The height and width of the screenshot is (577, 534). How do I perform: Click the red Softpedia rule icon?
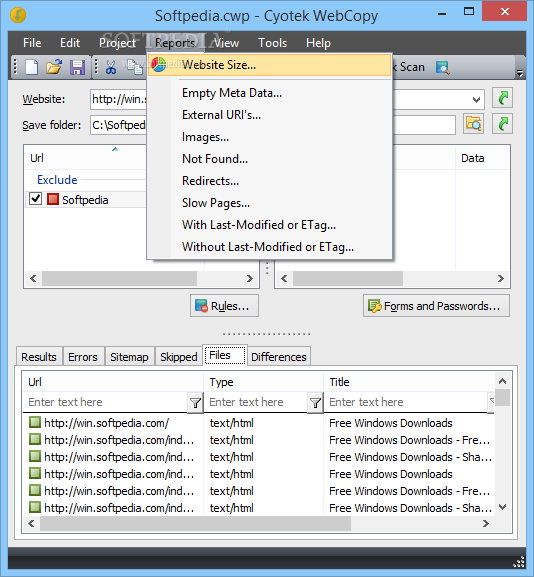tap(53, 199)
